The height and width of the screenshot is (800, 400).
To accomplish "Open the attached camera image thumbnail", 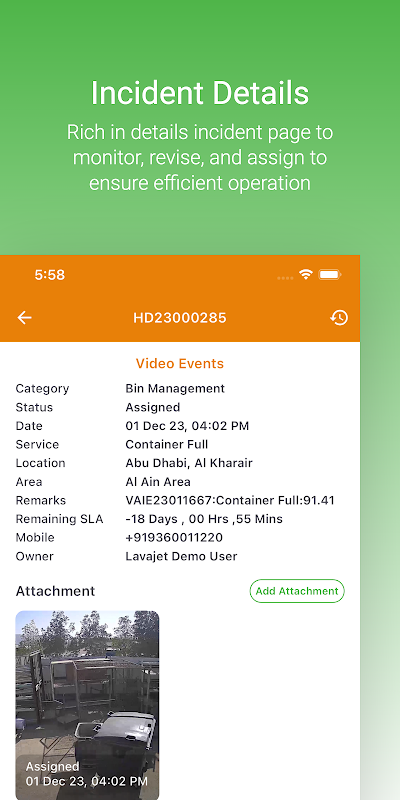I will (x=87, y=705).
